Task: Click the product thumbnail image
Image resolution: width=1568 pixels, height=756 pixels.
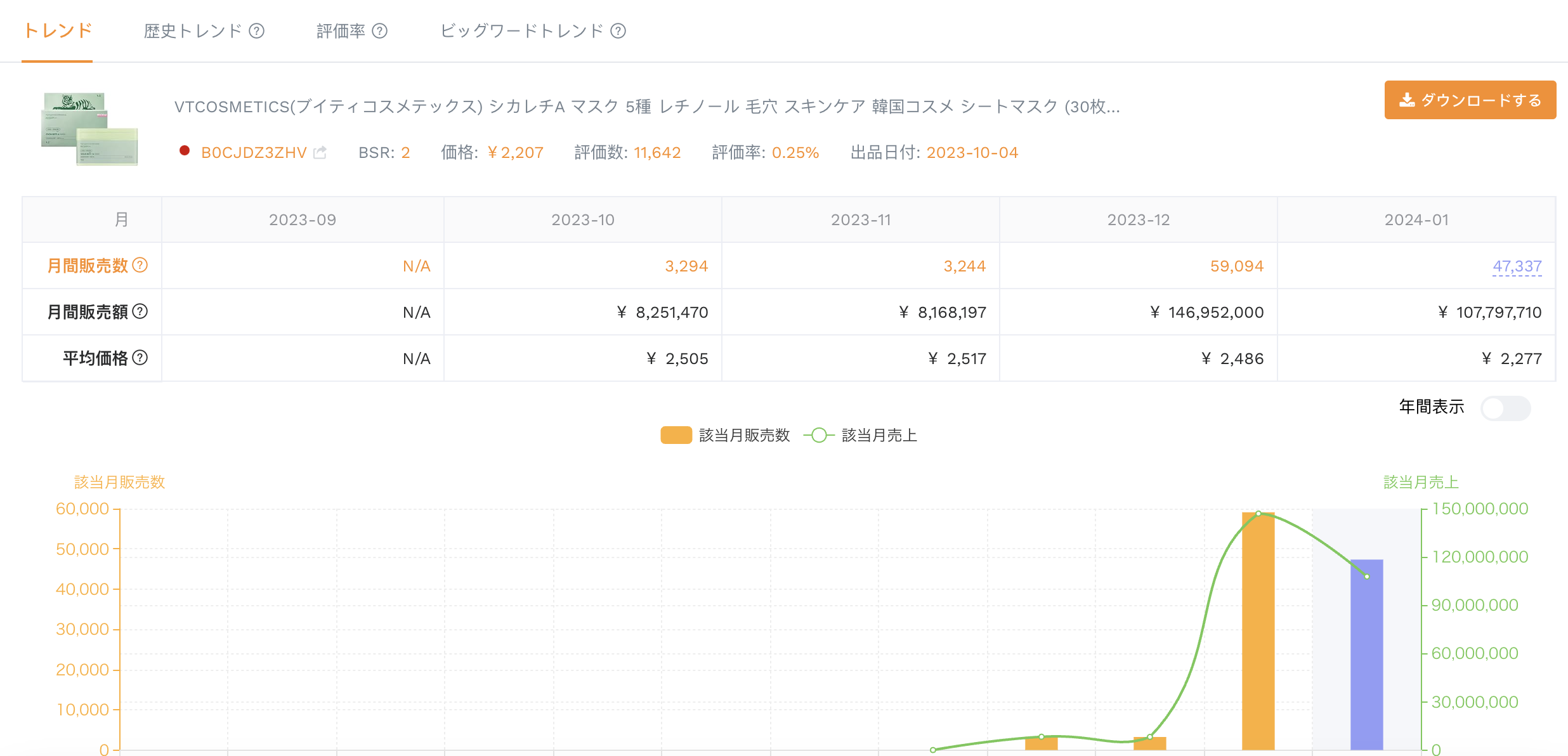Action: [x=89, y=129]
